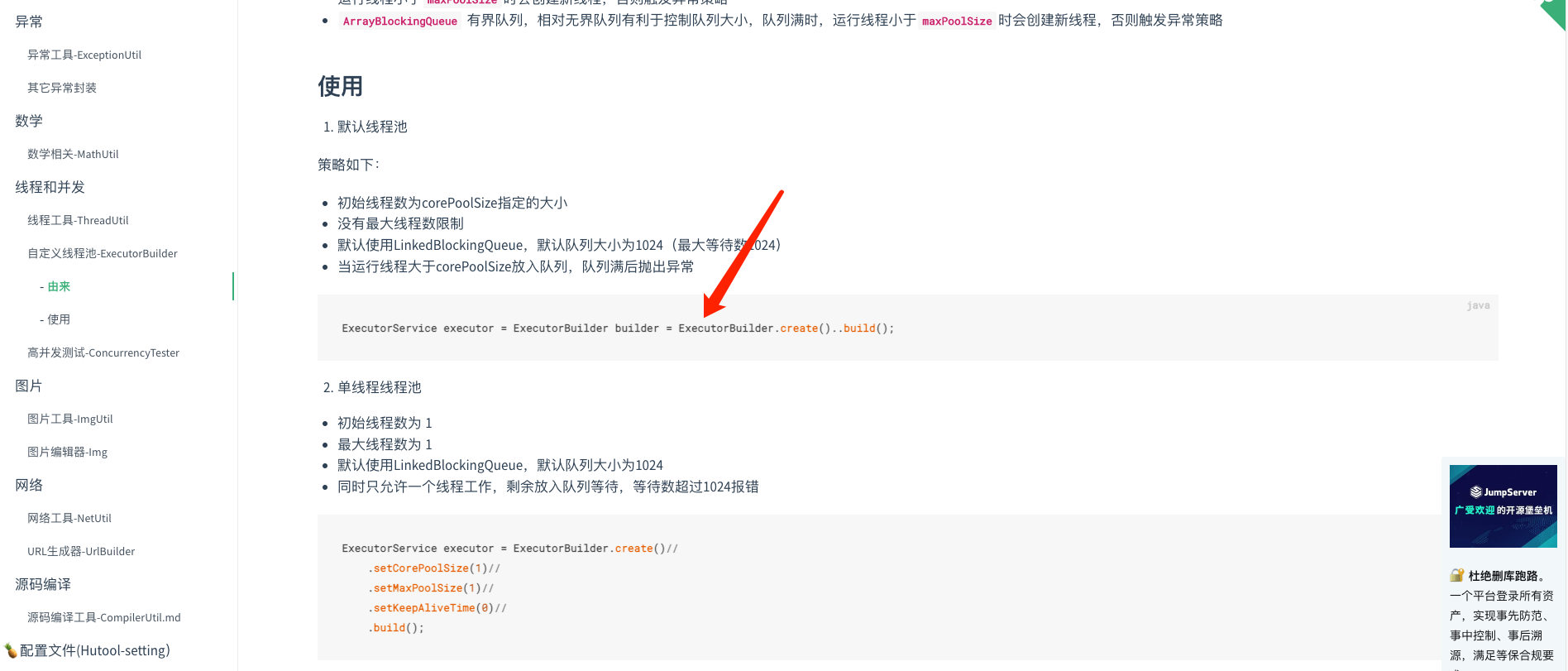The width and height of the screenshot is (1568, 671).
Task: Open 其它异常封装 sidebar entry
Action: coord(62,88)
